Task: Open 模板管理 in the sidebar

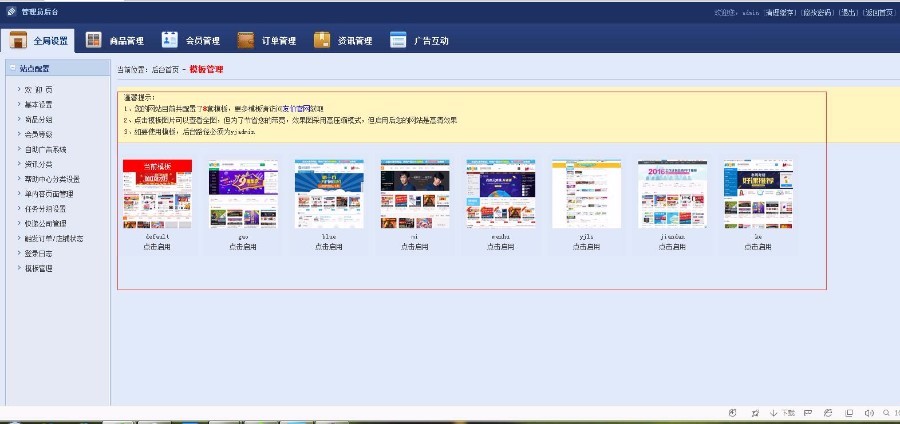Action: [x=38, y=268]
